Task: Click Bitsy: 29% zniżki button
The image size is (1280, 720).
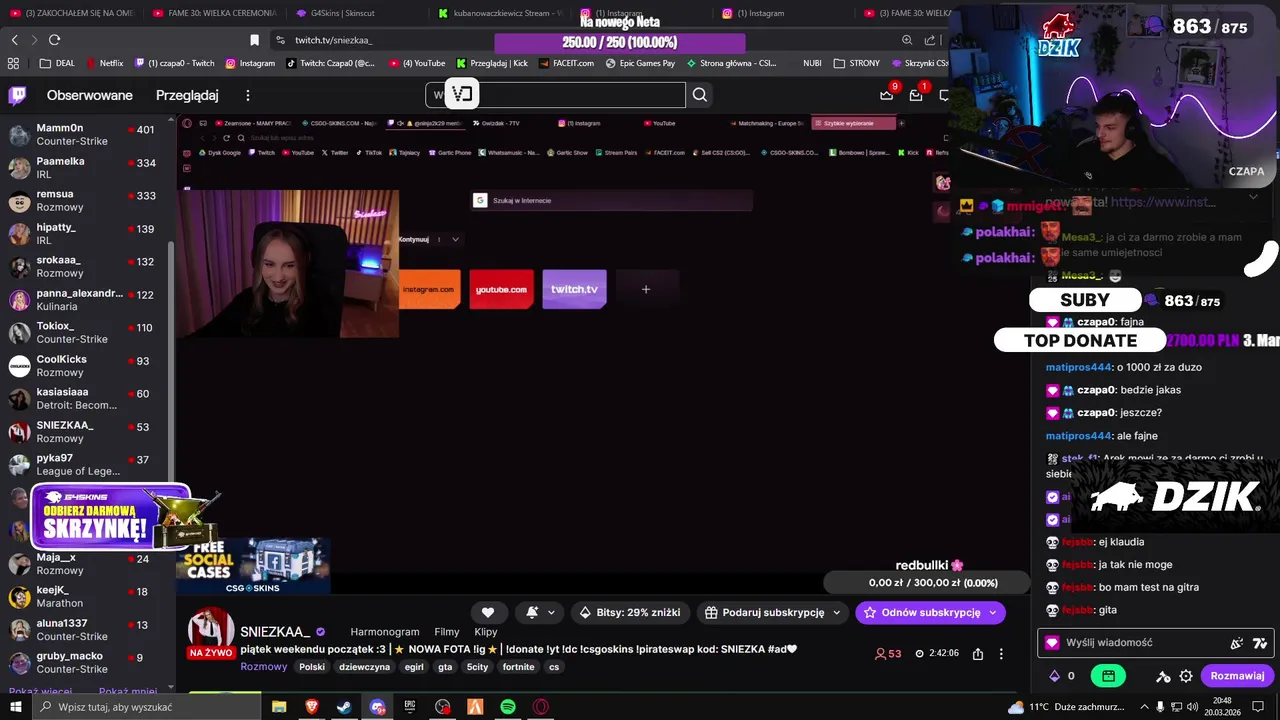Action: point(630,612)
